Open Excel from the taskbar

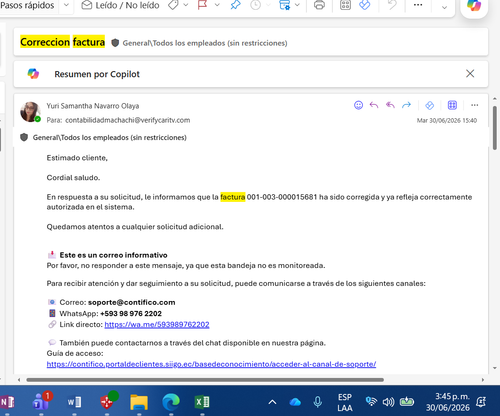202,402
